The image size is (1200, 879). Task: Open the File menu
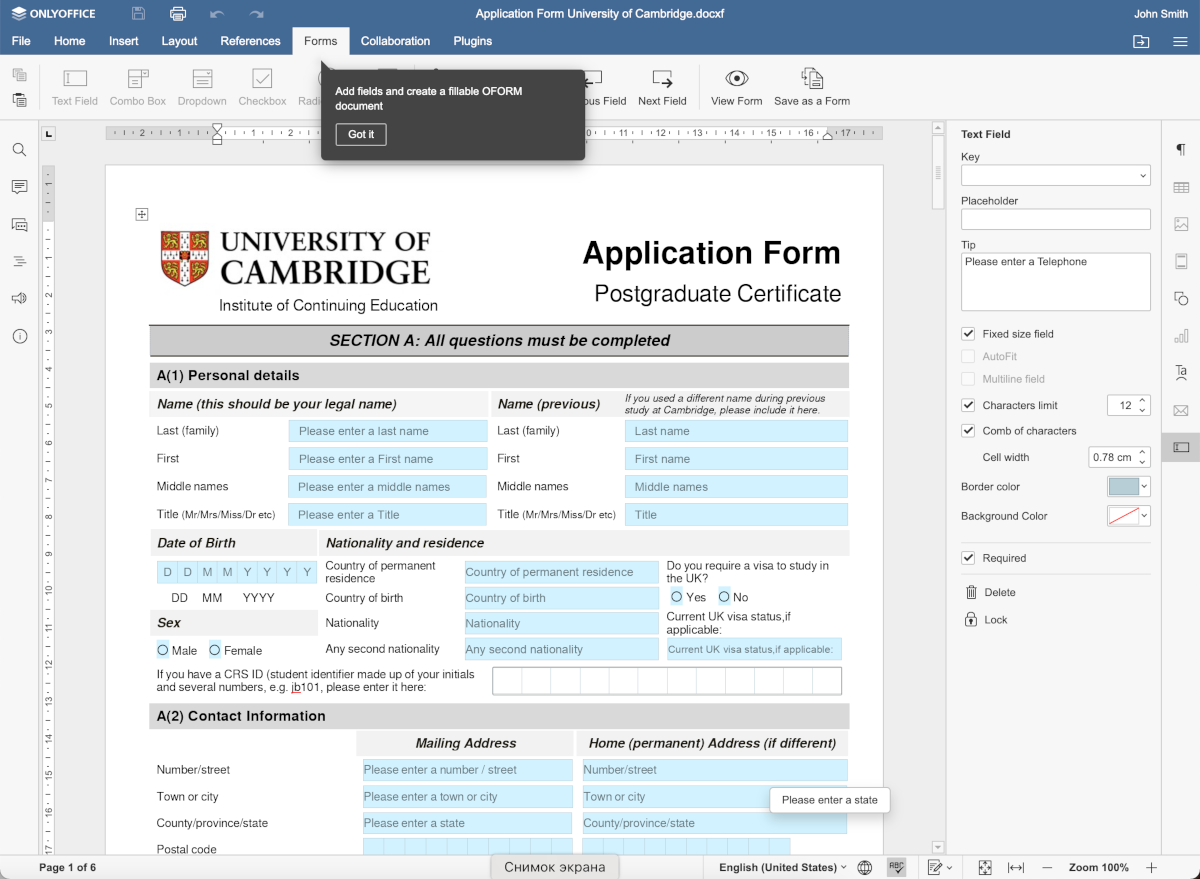coord(21,41)
